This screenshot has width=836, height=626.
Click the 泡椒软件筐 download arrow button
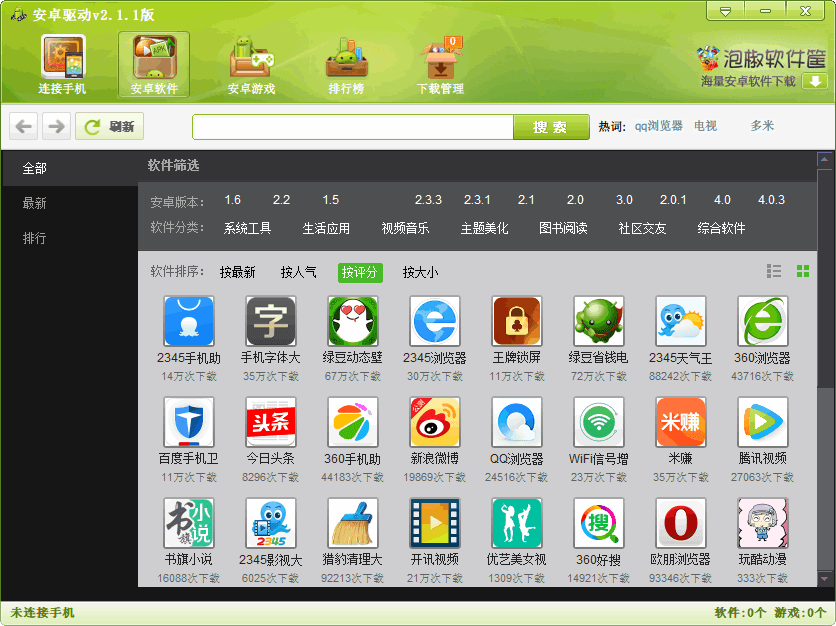click(815, 82)
